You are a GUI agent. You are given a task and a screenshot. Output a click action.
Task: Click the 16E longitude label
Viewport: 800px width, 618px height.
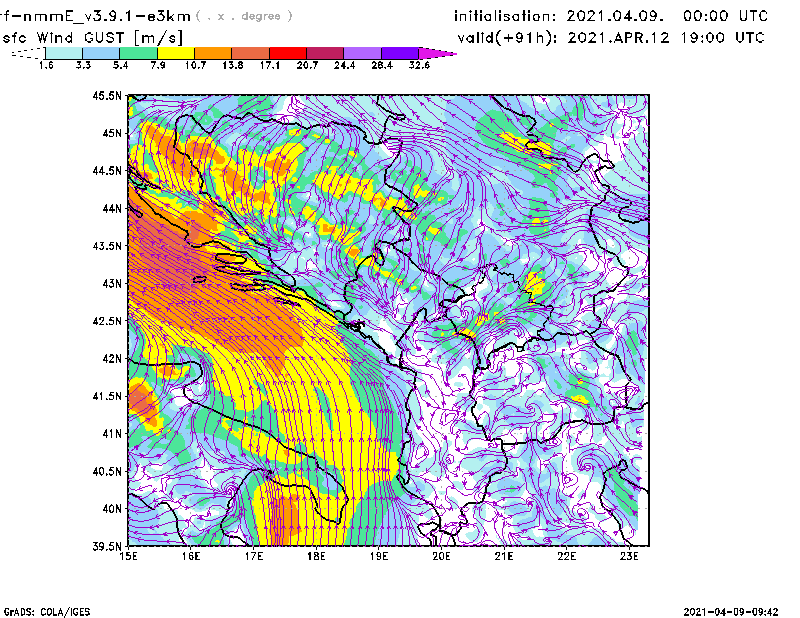pos(191,556)
